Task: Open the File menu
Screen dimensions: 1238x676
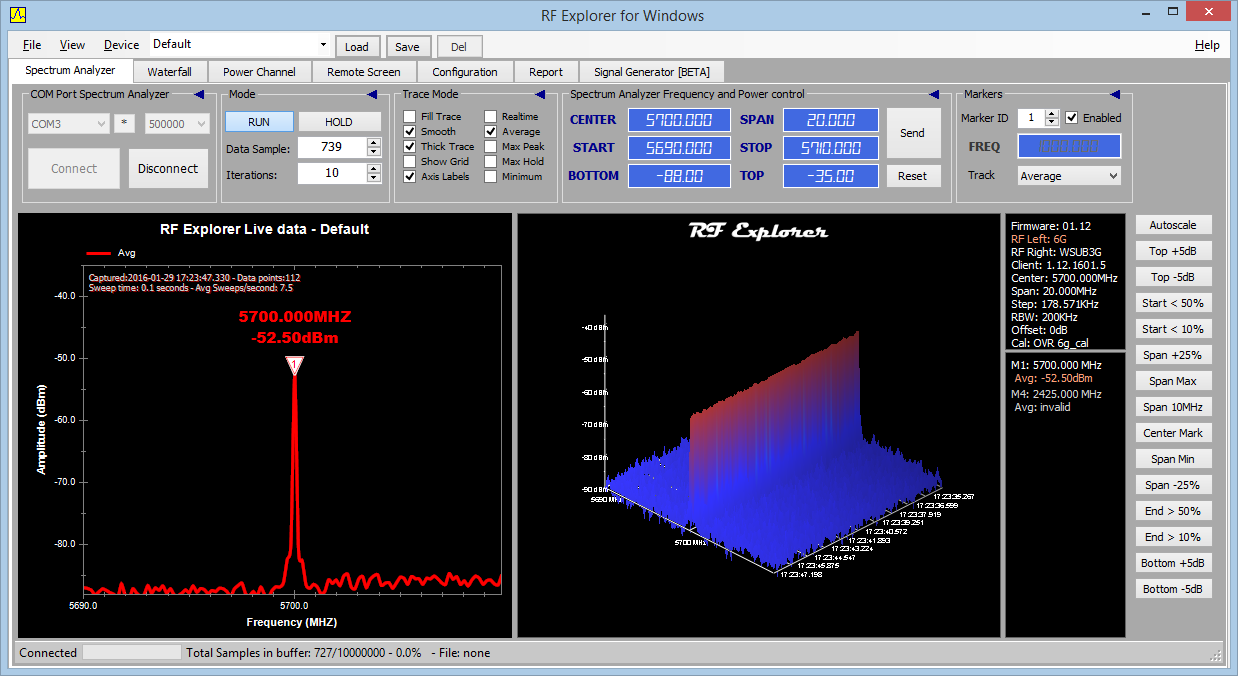Action: [x=32, y=45]
